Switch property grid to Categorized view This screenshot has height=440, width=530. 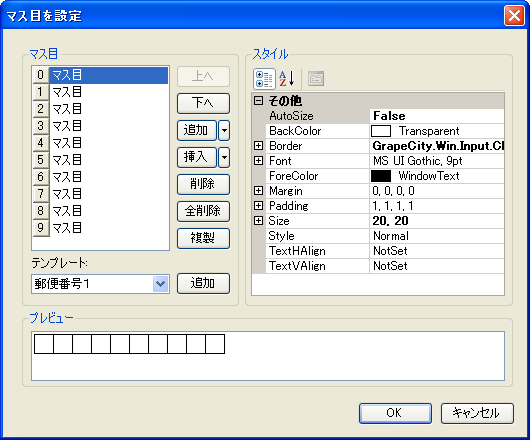point(264,79)
